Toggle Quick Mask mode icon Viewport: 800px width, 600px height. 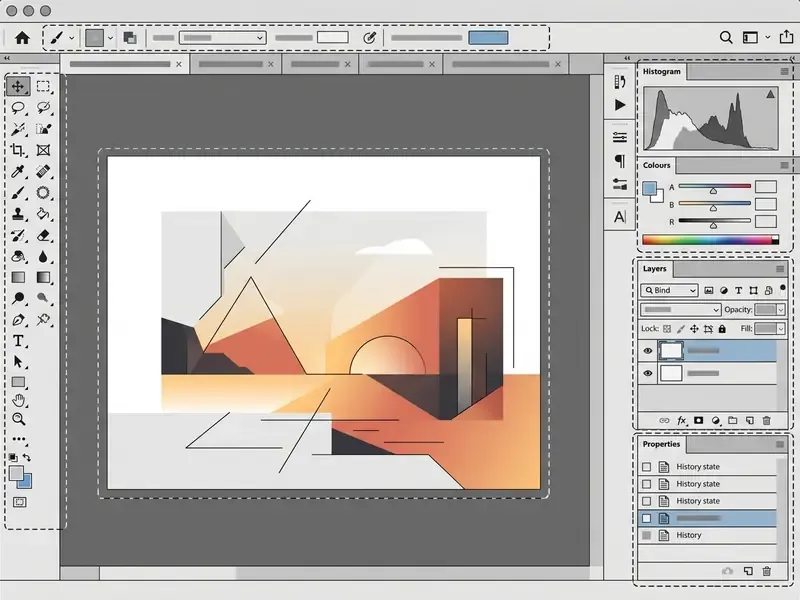click(19, 502)
